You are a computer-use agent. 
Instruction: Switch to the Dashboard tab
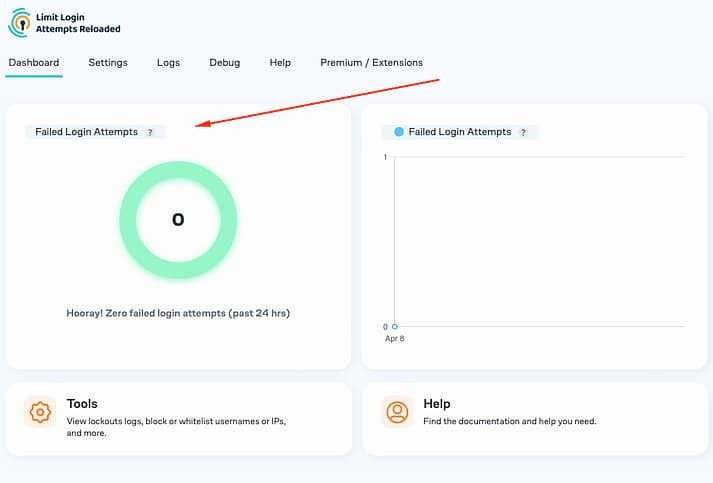[x=34, y=62]
